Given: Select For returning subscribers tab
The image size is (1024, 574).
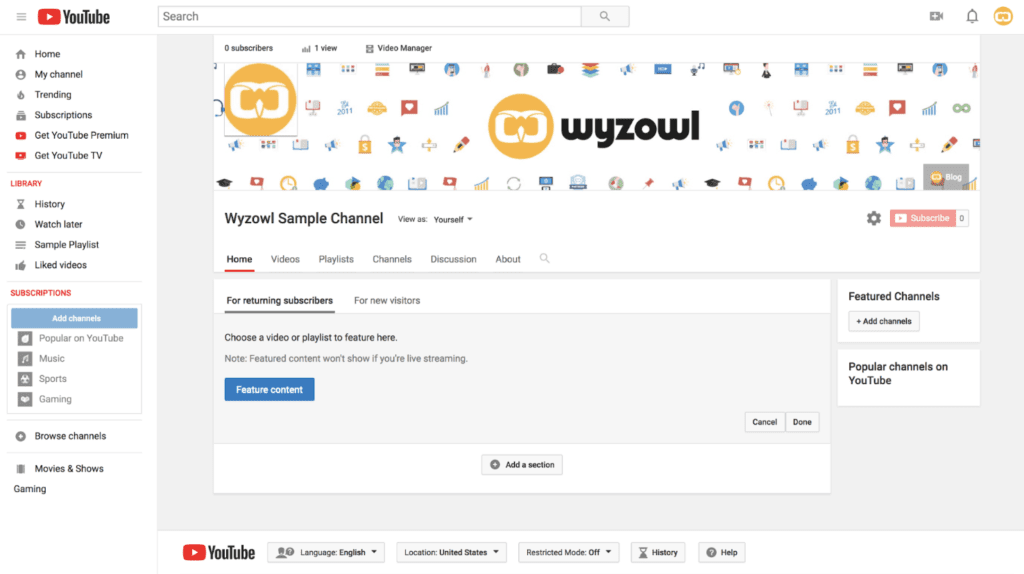Looking at the screenshot, I should (x=280, y=300).
